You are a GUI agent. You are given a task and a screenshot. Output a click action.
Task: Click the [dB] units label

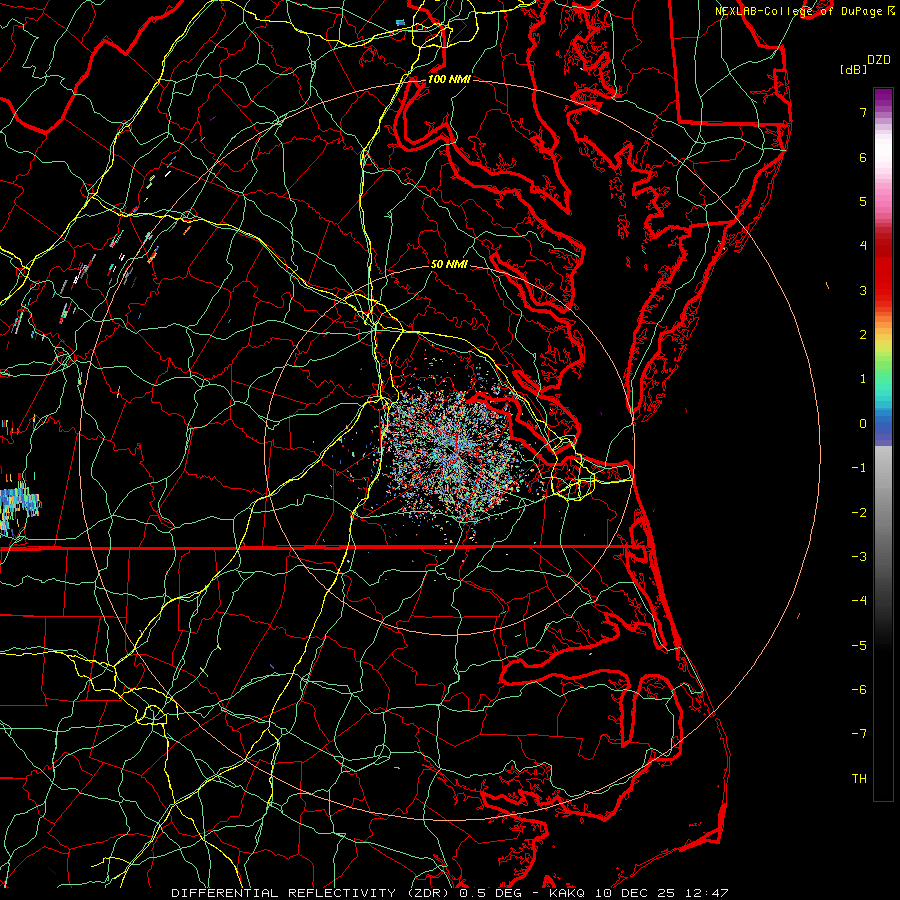853,69
